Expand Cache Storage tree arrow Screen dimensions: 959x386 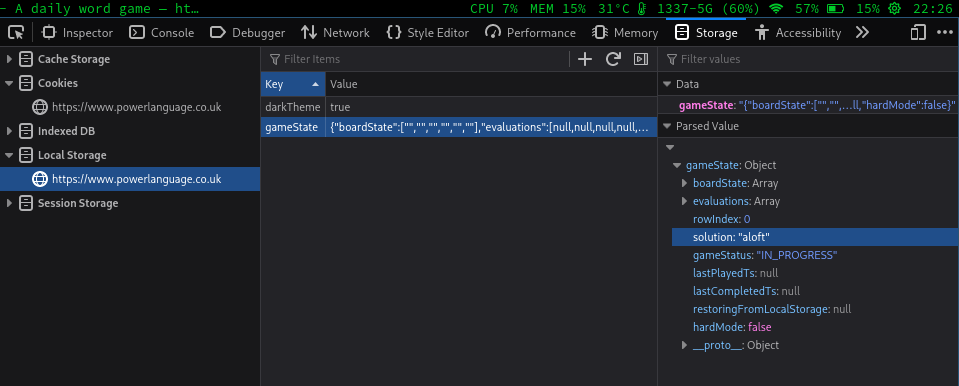(9, 59)
